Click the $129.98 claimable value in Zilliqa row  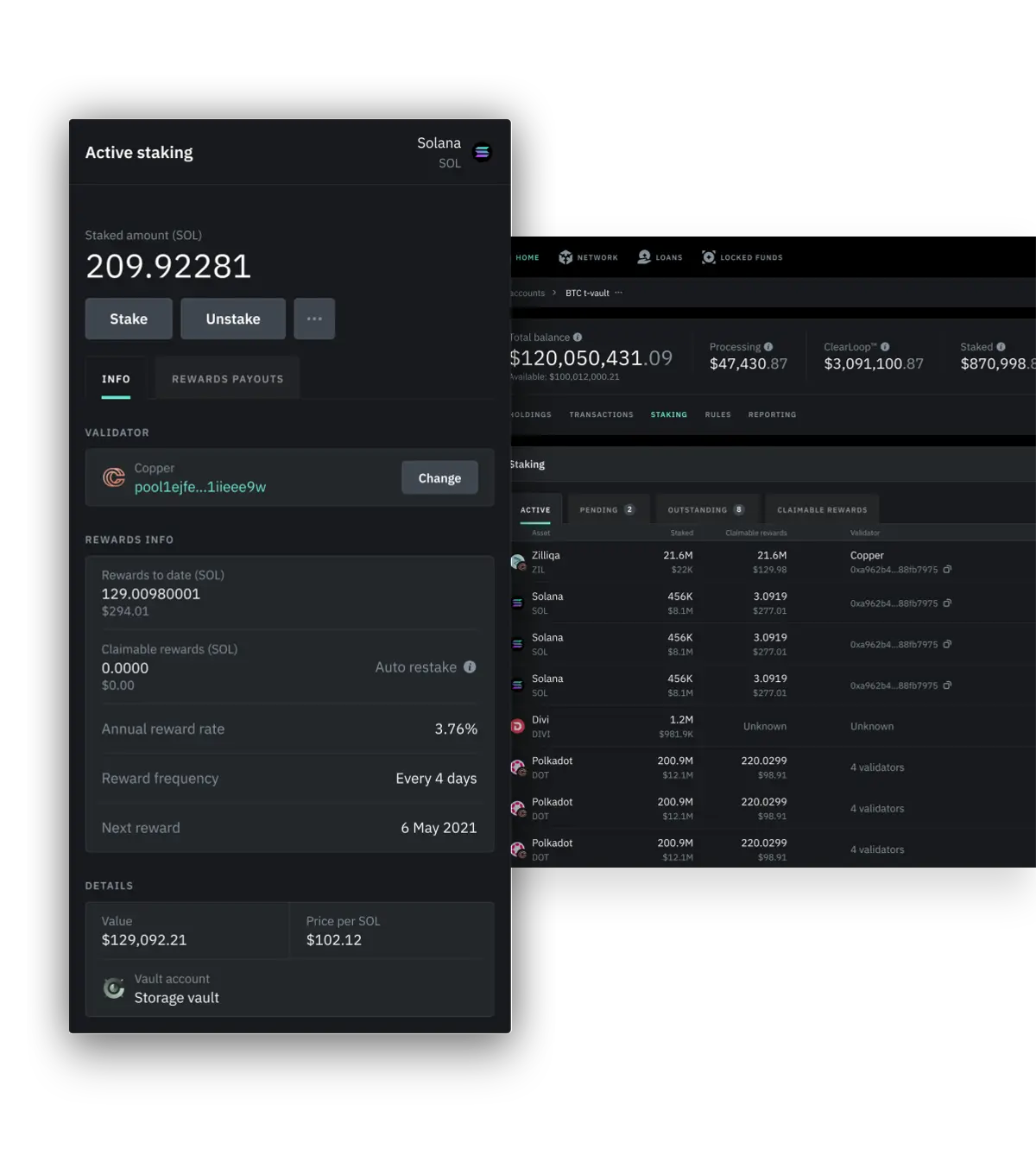[770, 570]
